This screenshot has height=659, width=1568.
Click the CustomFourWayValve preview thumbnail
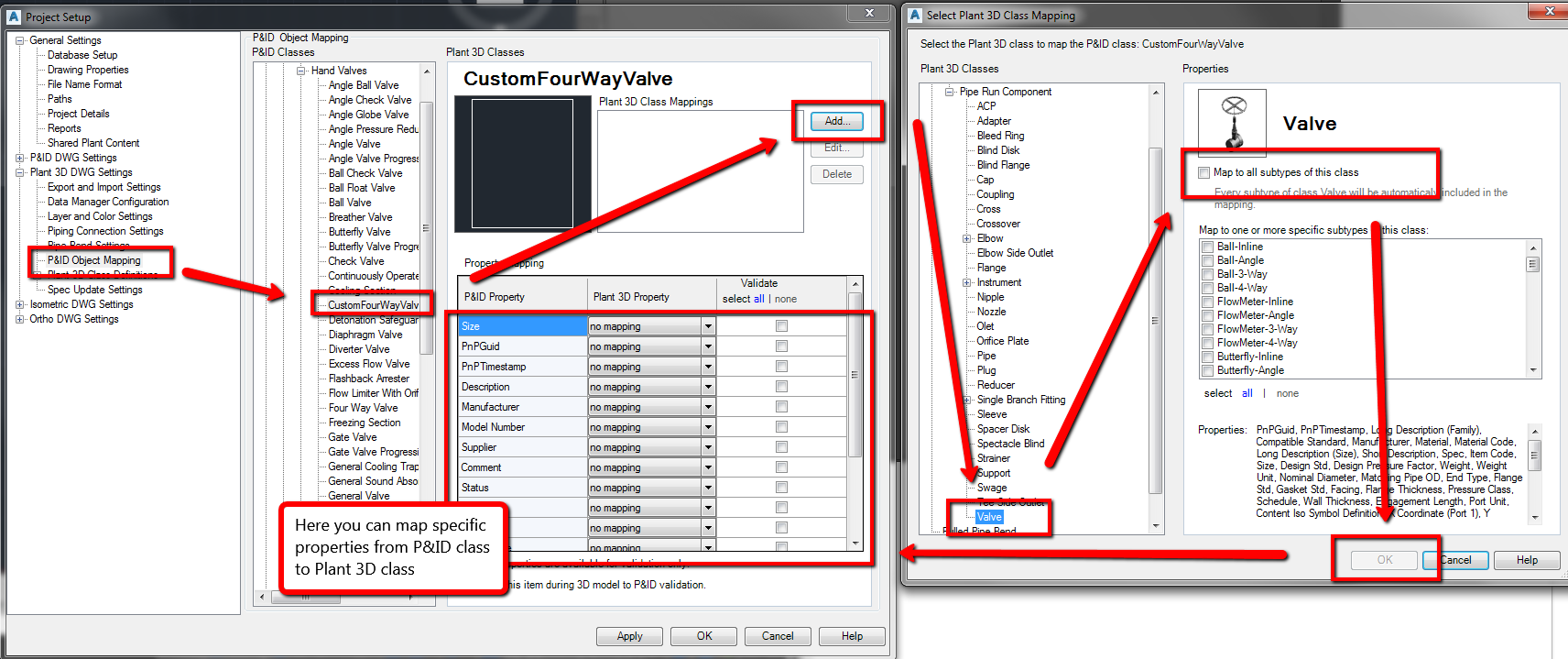click(x=522, y=163)
